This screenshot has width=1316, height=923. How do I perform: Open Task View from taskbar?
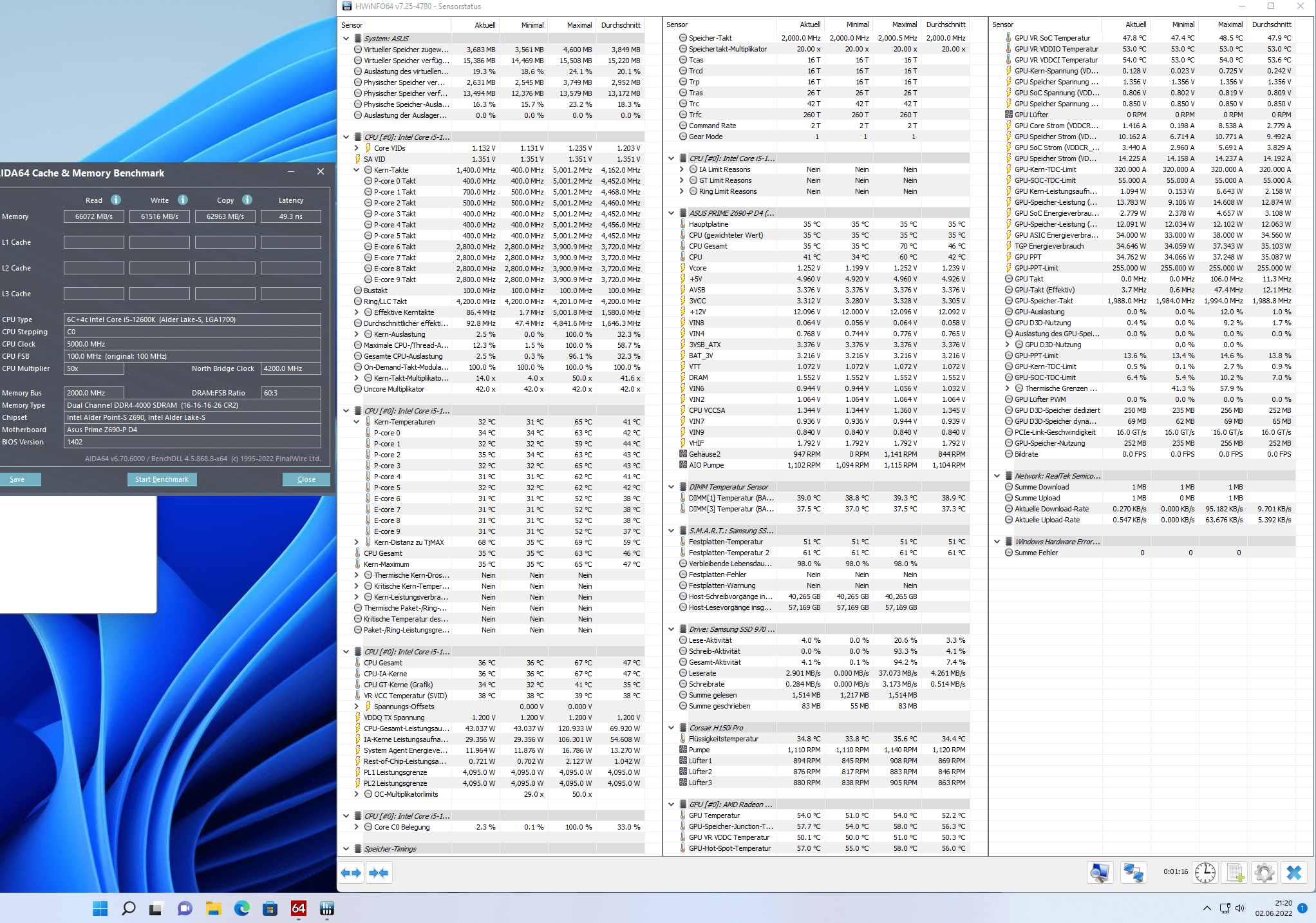[156, 908]
